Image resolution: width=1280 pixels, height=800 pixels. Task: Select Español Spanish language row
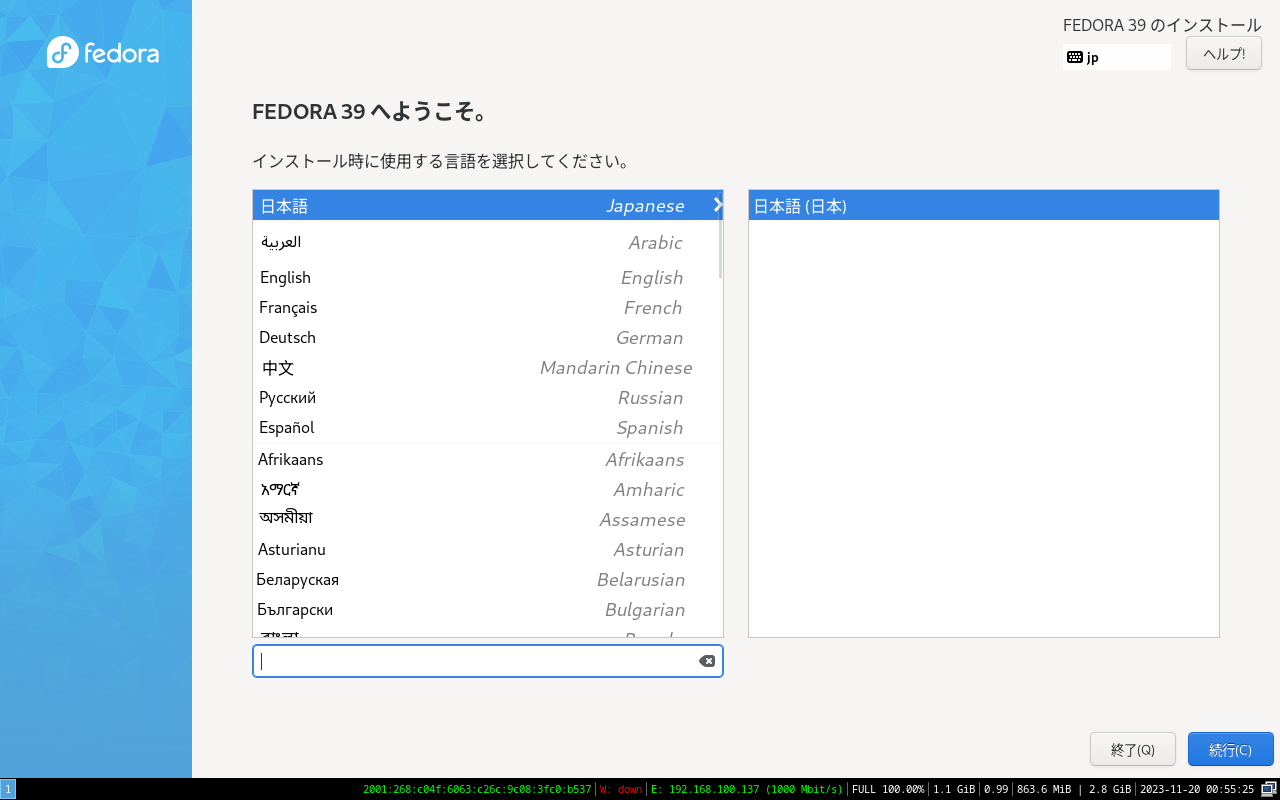(486, 427)
